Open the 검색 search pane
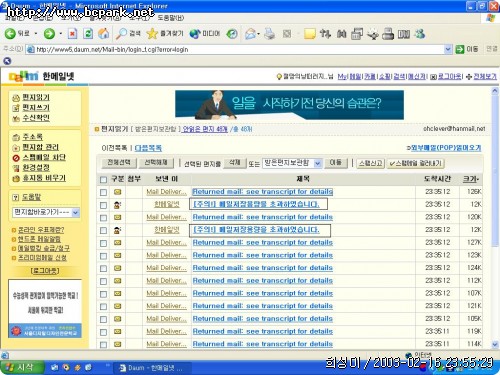This screenshot has width=500, height=375. click(128, 33)
